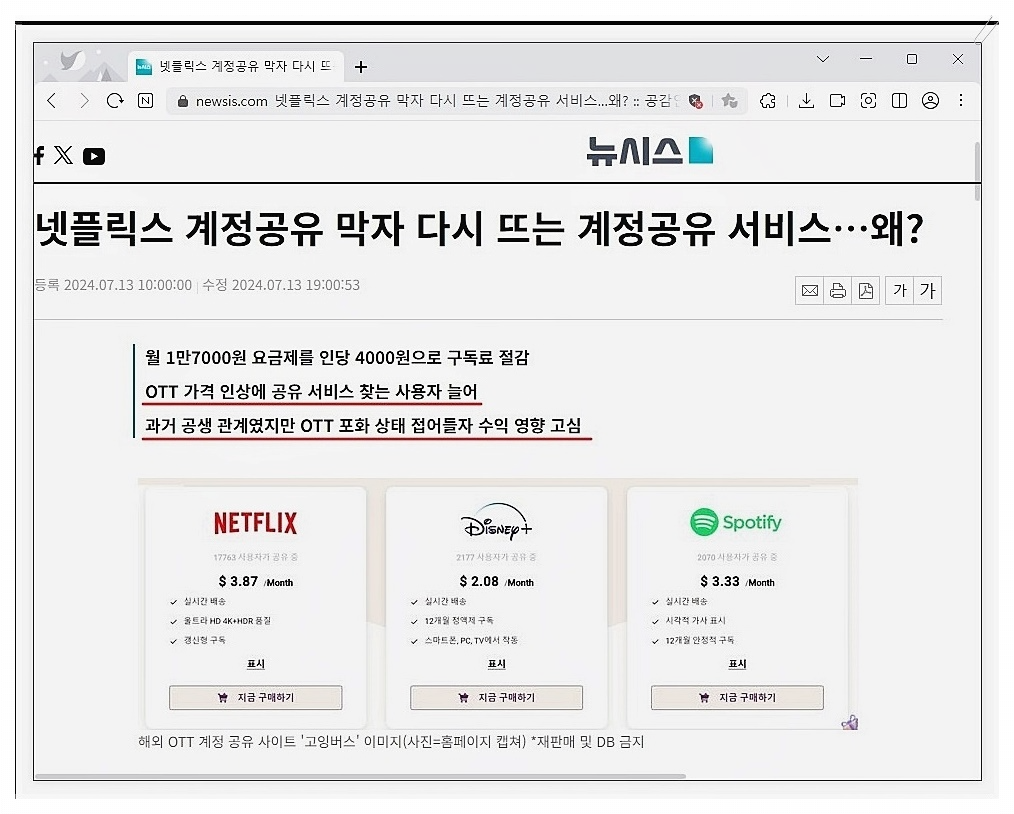
Task: Open Newsis X (Twitter) icon
Action: click(x=63, y=155)
